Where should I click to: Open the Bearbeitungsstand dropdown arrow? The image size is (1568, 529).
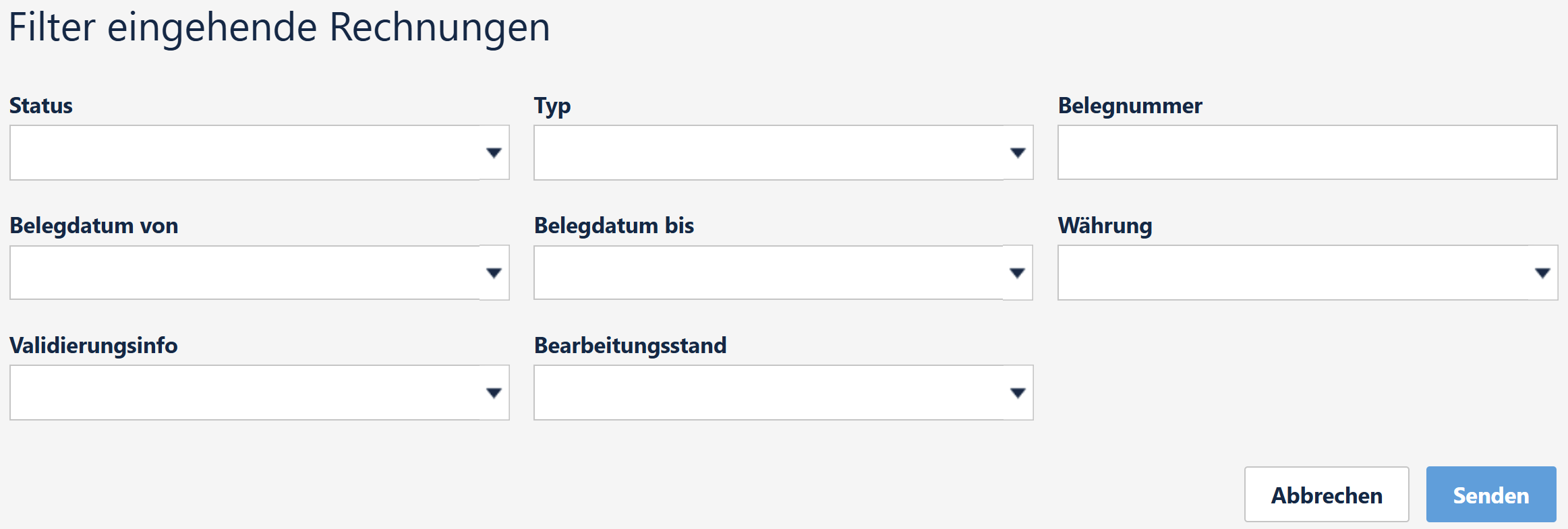point(1018,393)
